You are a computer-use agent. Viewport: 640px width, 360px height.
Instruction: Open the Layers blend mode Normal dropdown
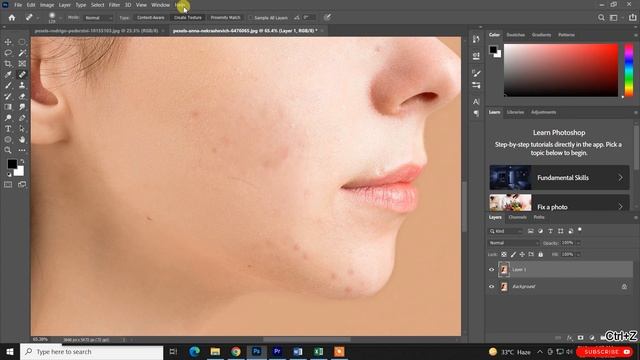point(514,243)
